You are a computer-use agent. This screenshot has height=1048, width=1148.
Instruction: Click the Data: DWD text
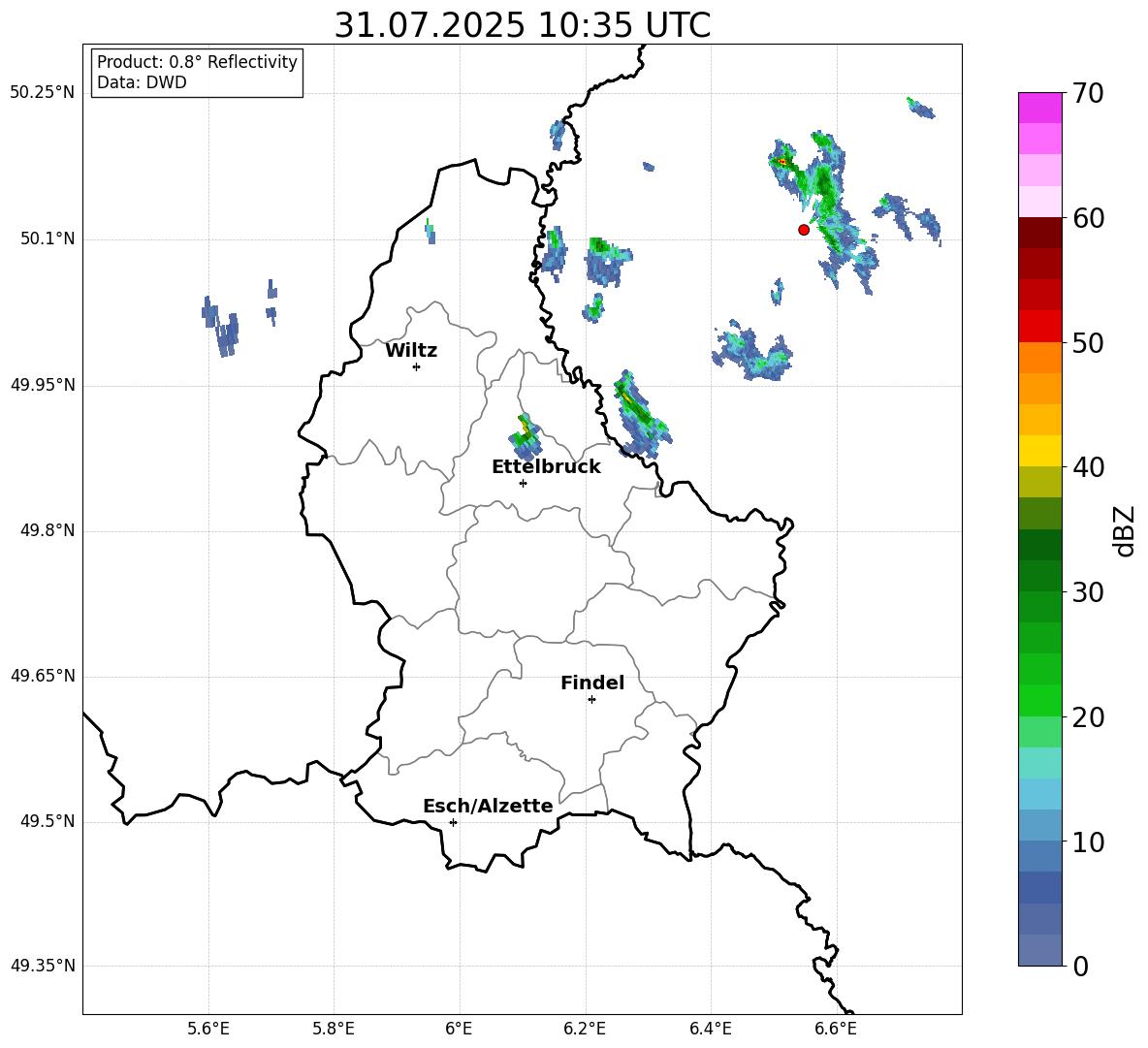pos(142,82)
